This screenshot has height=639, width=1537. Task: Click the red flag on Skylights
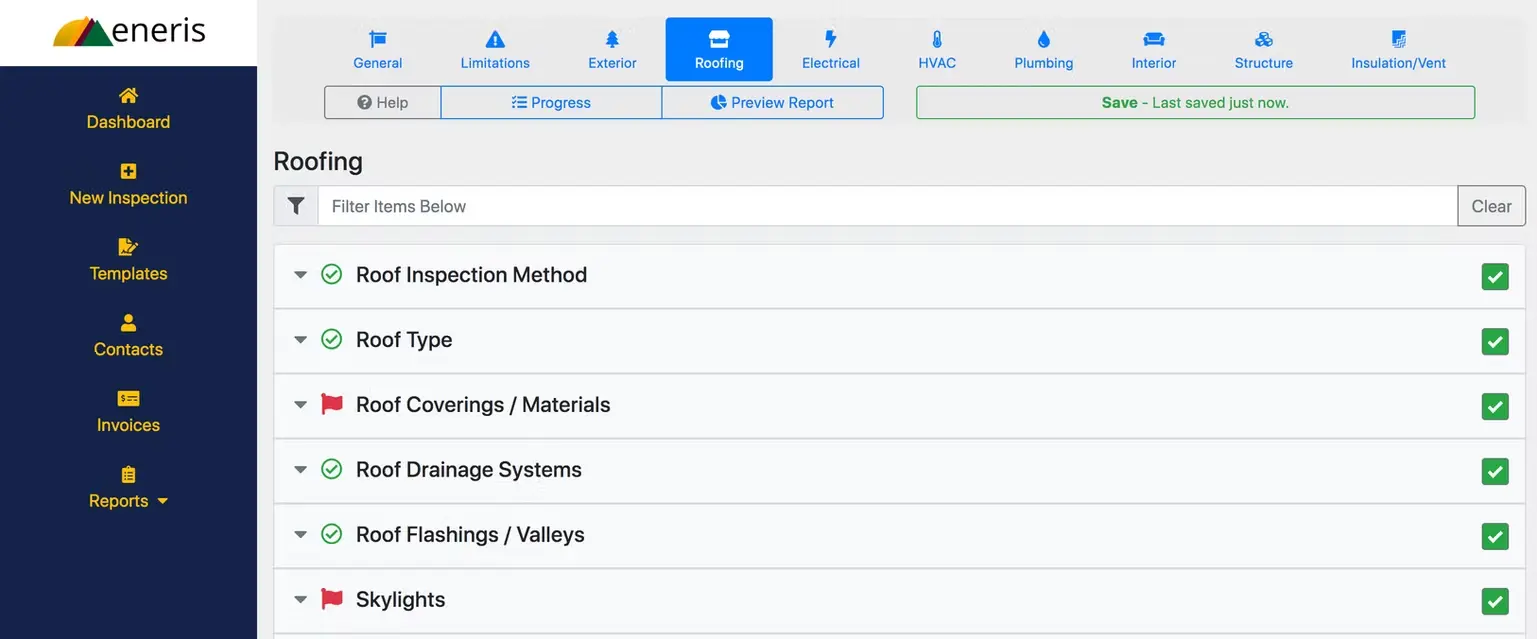point(331,599)
